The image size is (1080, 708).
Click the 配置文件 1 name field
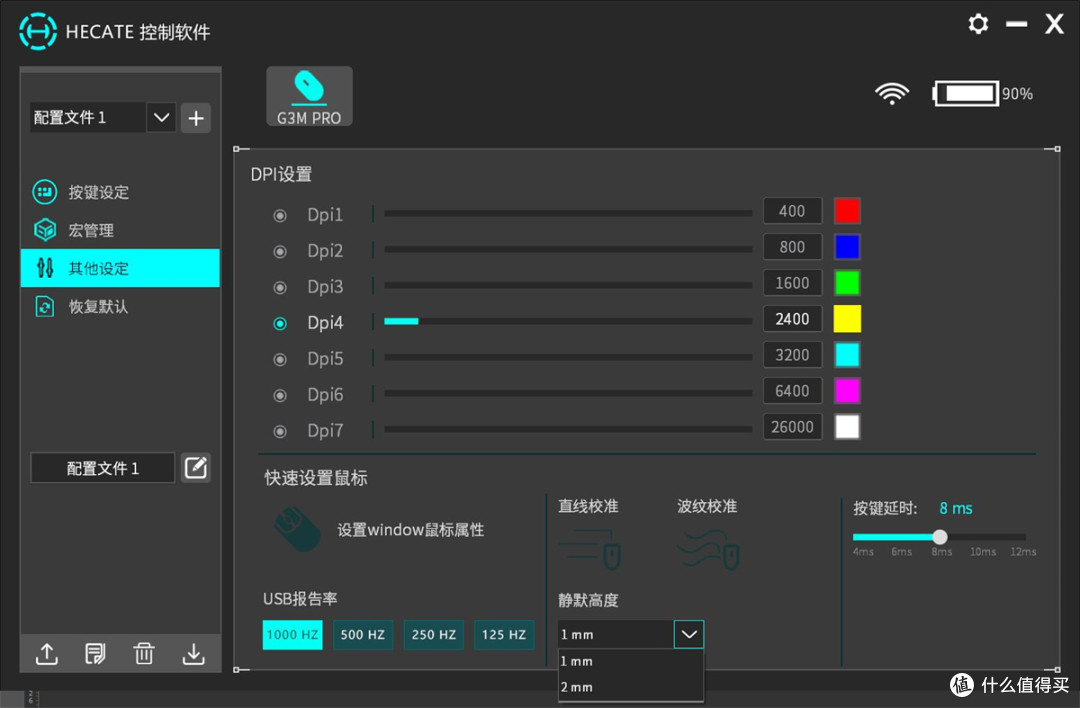point(103,468)
